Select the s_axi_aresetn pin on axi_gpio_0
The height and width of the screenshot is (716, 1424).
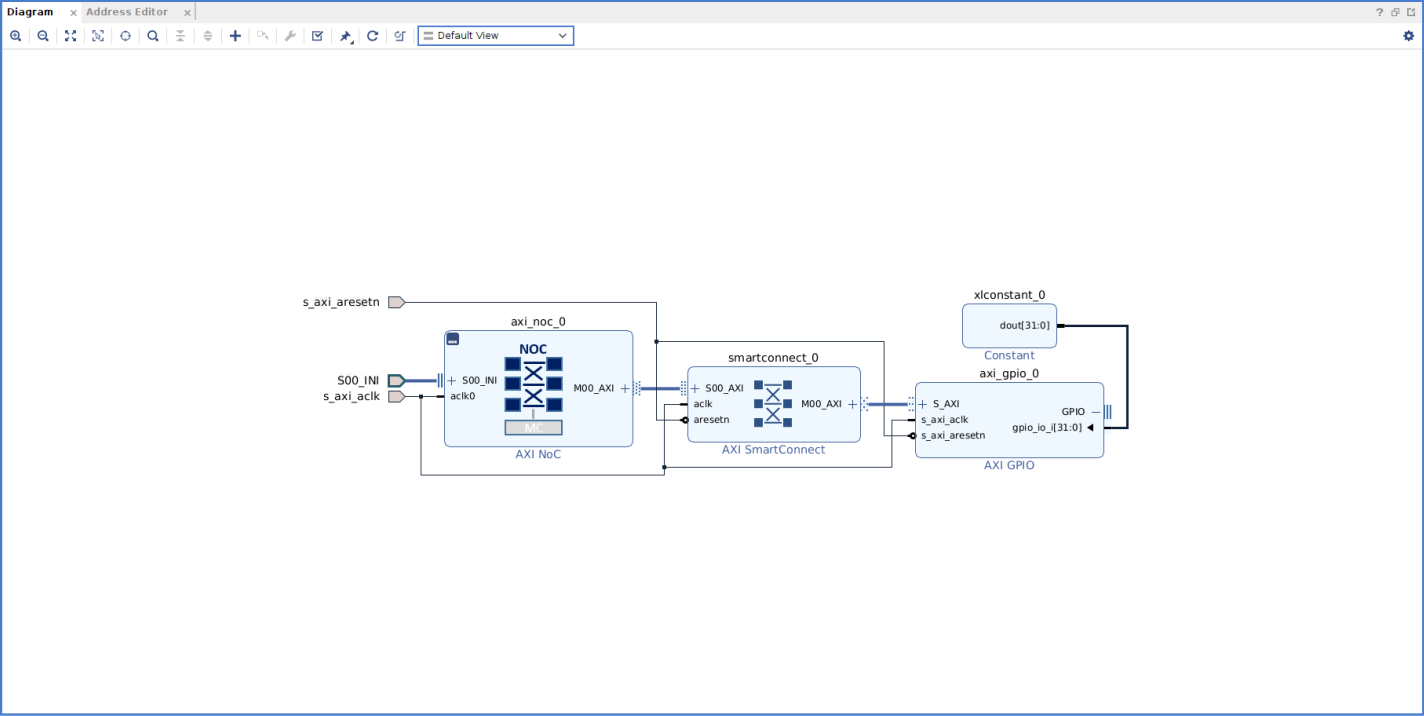tap(953, 436)
